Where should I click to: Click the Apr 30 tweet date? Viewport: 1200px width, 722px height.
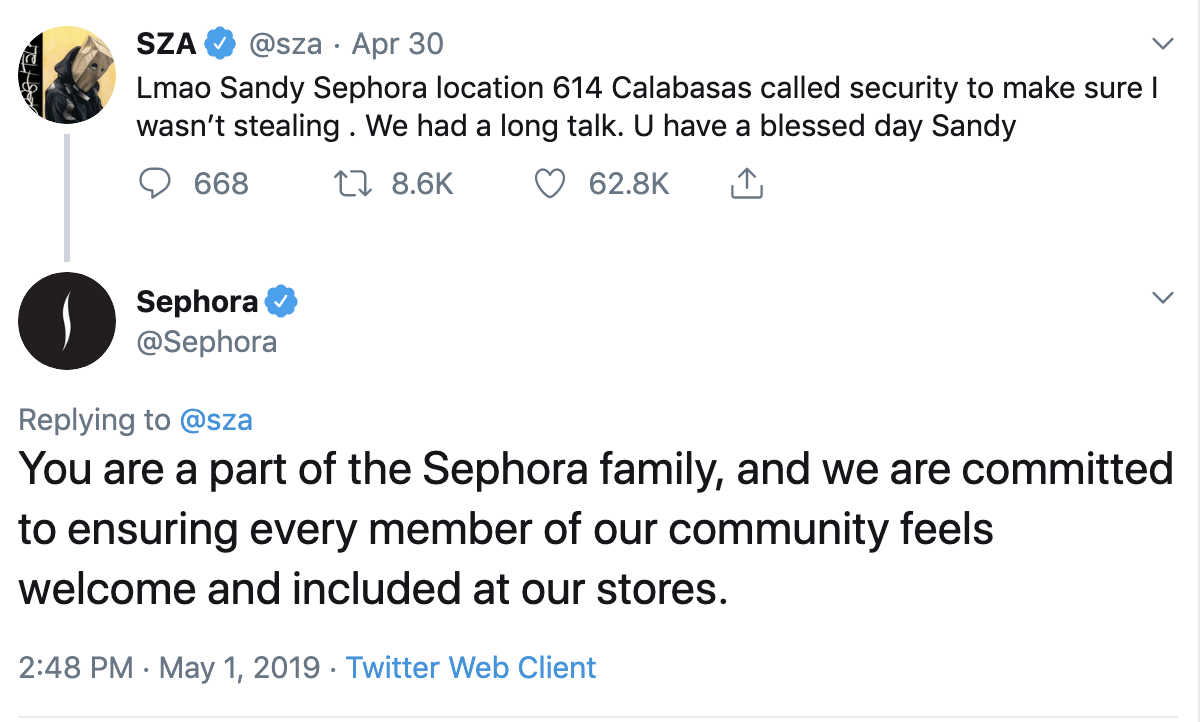pyautogui.click(x=398, y=44)
